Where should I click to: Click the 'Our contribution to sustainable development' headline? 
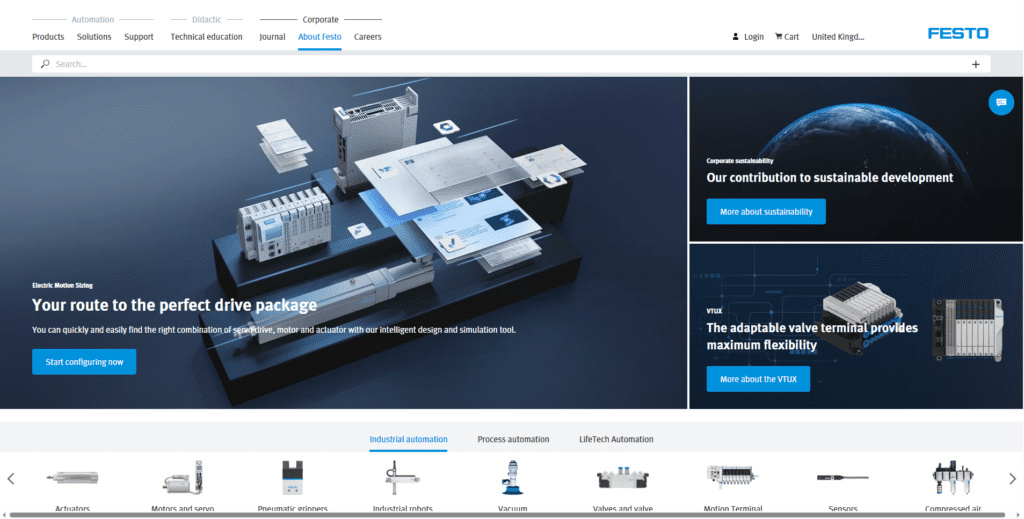829,178
